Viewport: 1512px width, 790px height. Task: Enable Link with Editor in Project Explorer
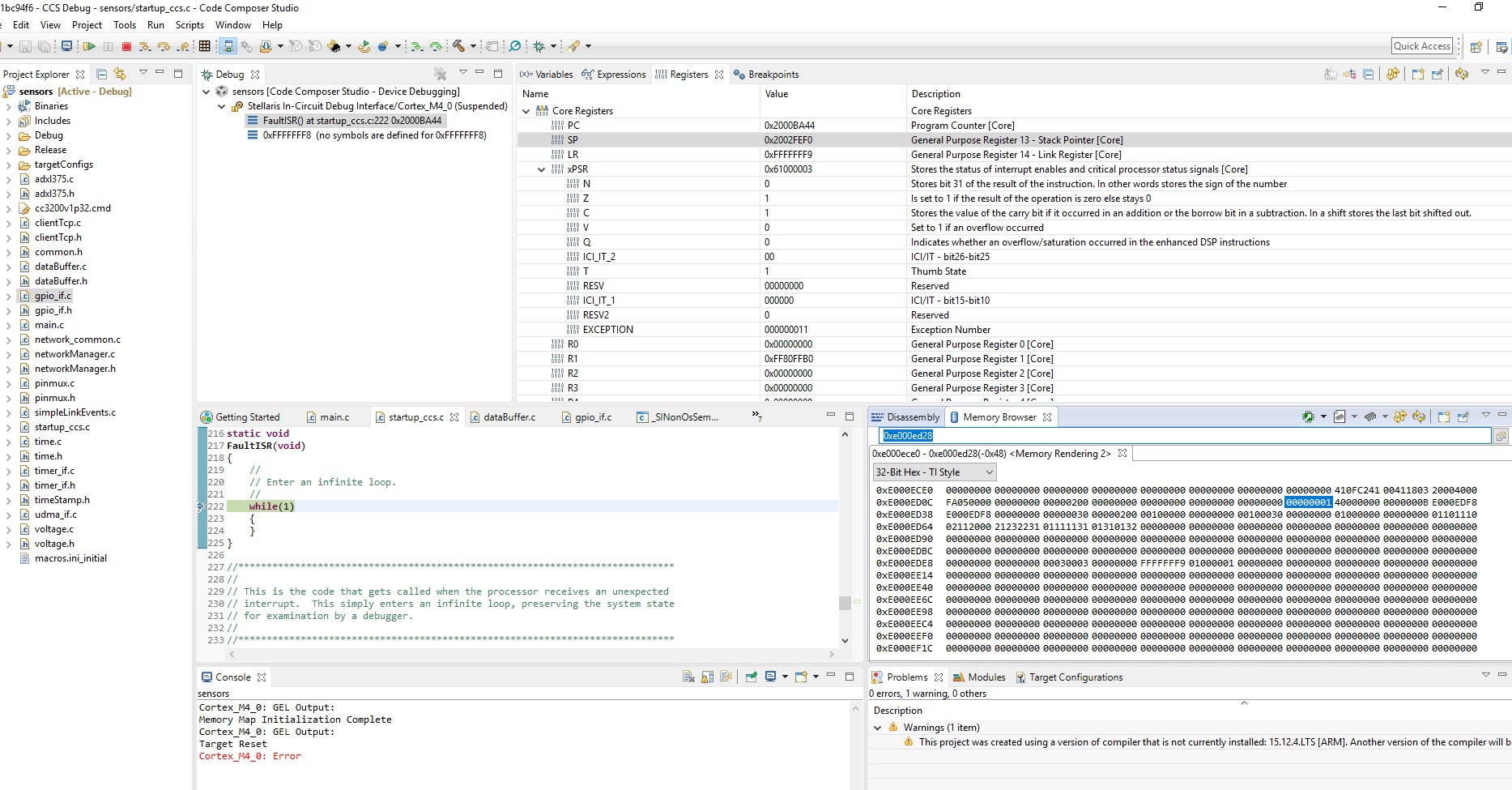(x=120, y=74)
